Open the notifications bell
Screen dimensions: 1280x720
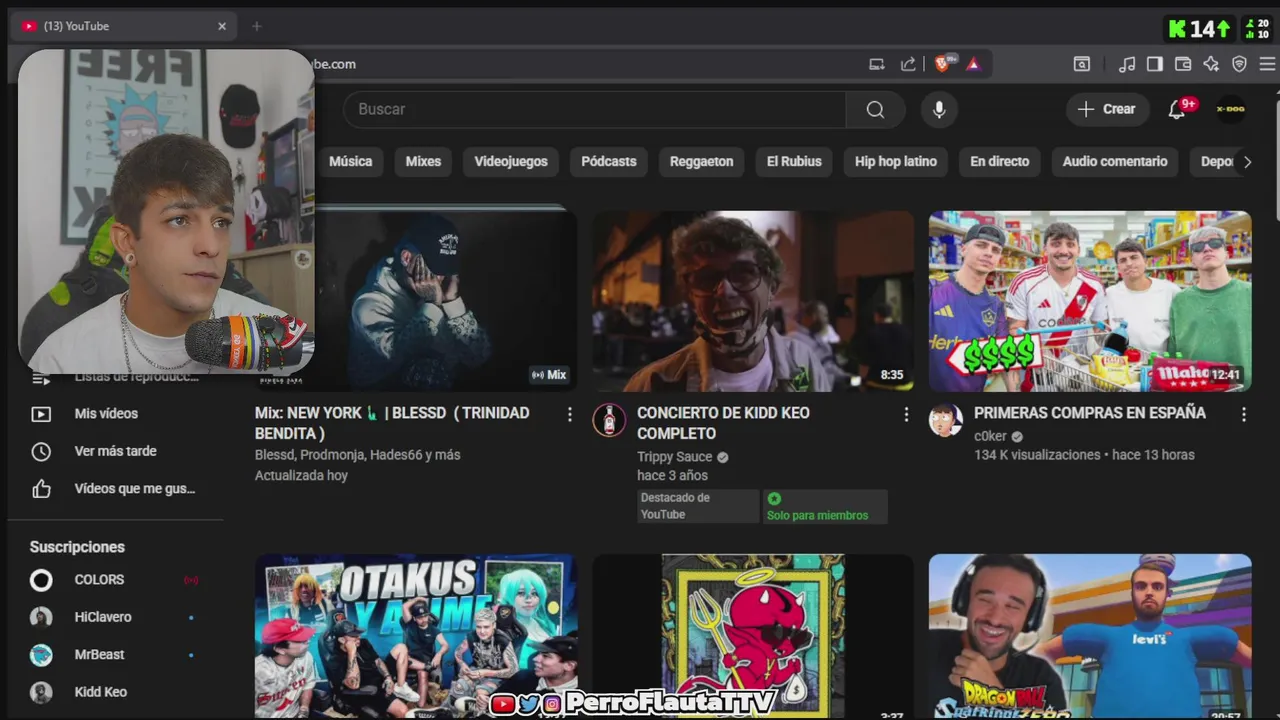(1177, 109)
